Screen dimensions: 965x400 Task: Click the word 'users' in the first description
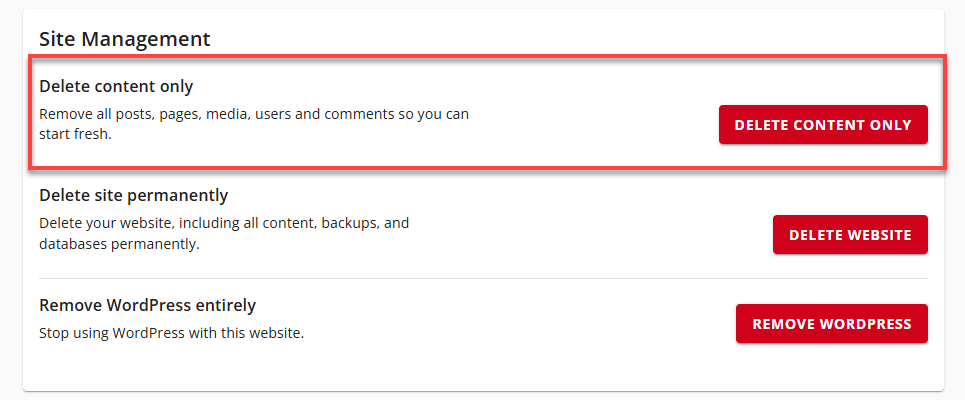coord(273,114)
